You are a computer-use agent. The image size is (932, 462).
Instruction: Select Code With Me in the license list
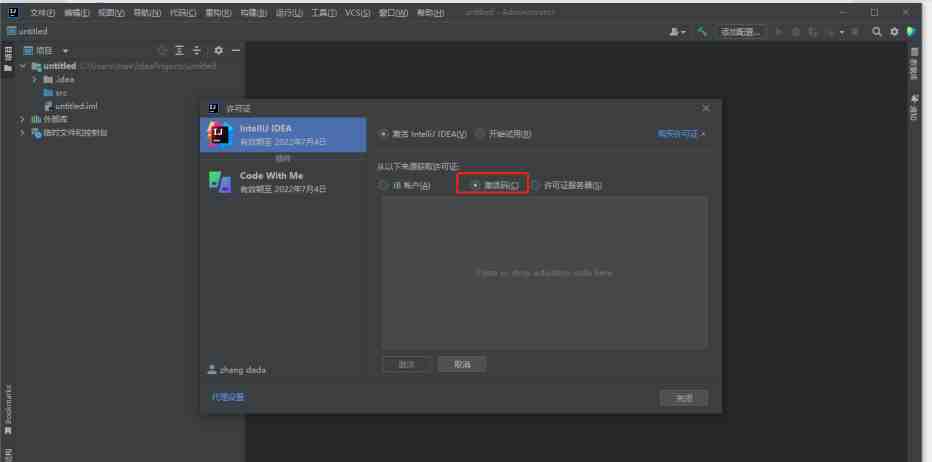[283, 182]
